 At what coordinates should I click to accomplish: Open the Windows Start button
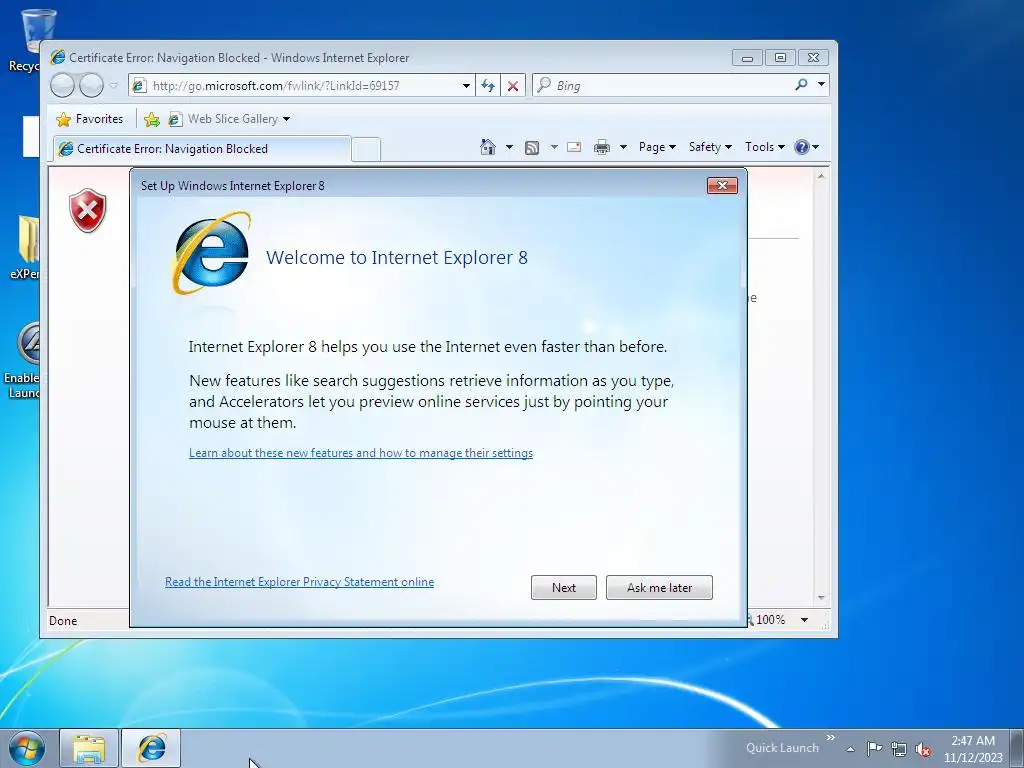point(27,748)
